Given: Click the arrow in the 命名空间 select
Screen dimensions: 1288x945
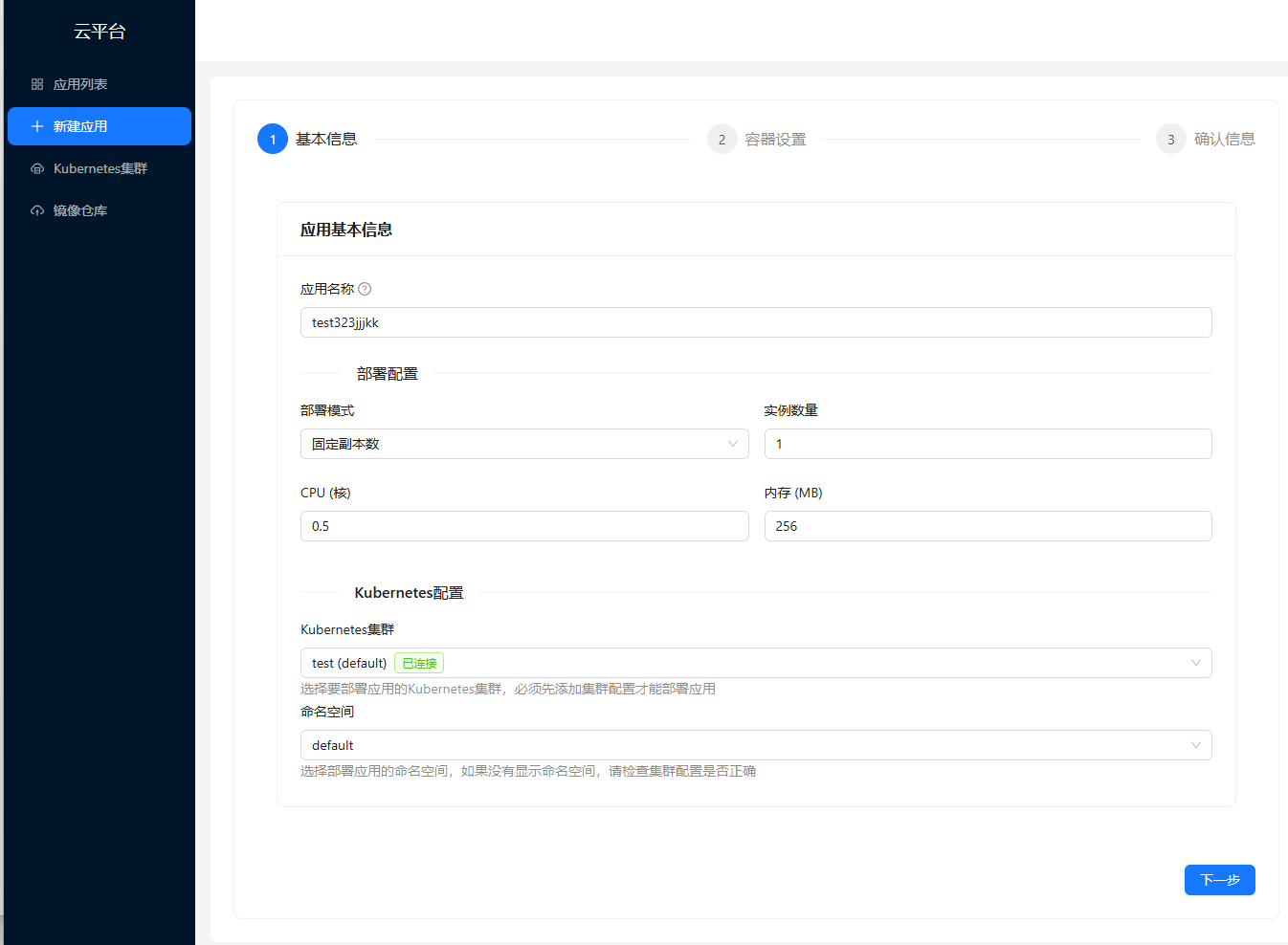Looking at the screenshot, I should [1196, 745].
